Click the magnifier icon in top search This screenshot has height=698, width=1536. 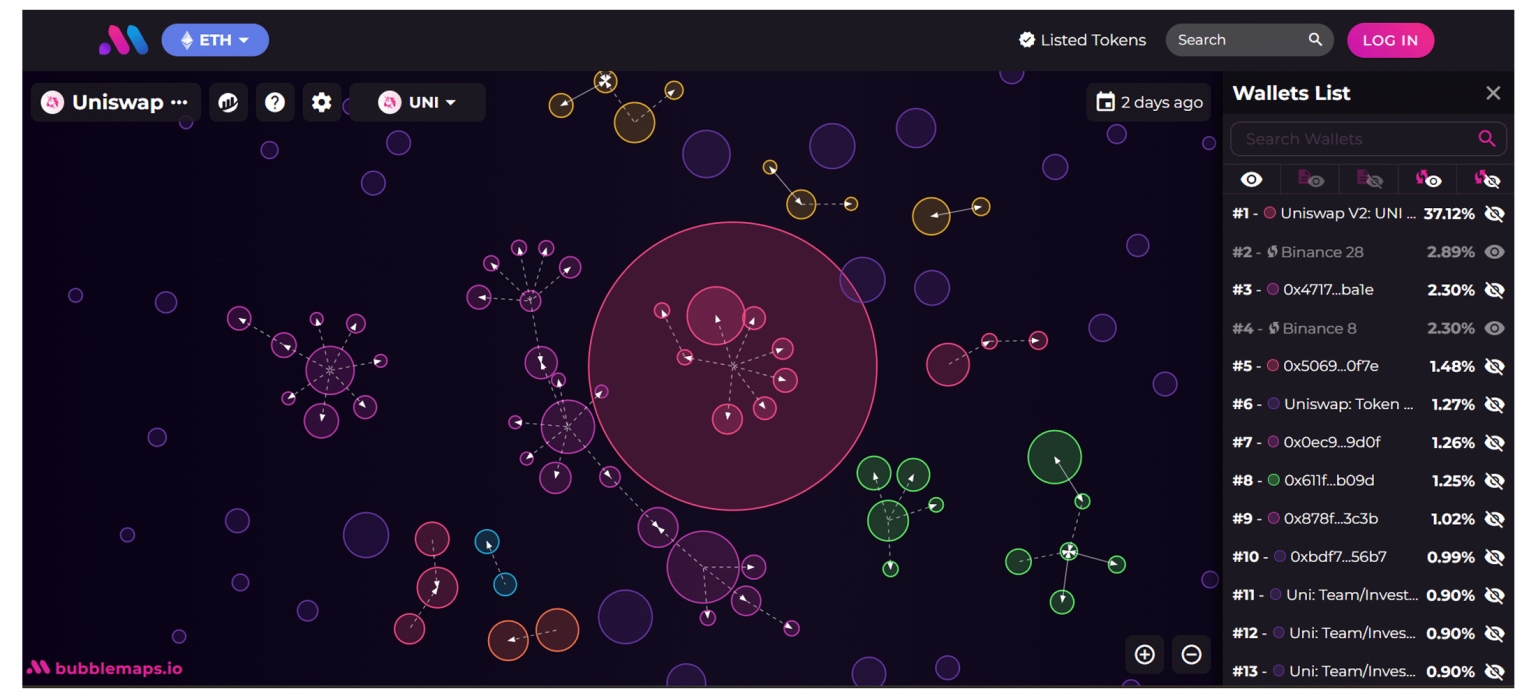click(x=1315, y=40)
